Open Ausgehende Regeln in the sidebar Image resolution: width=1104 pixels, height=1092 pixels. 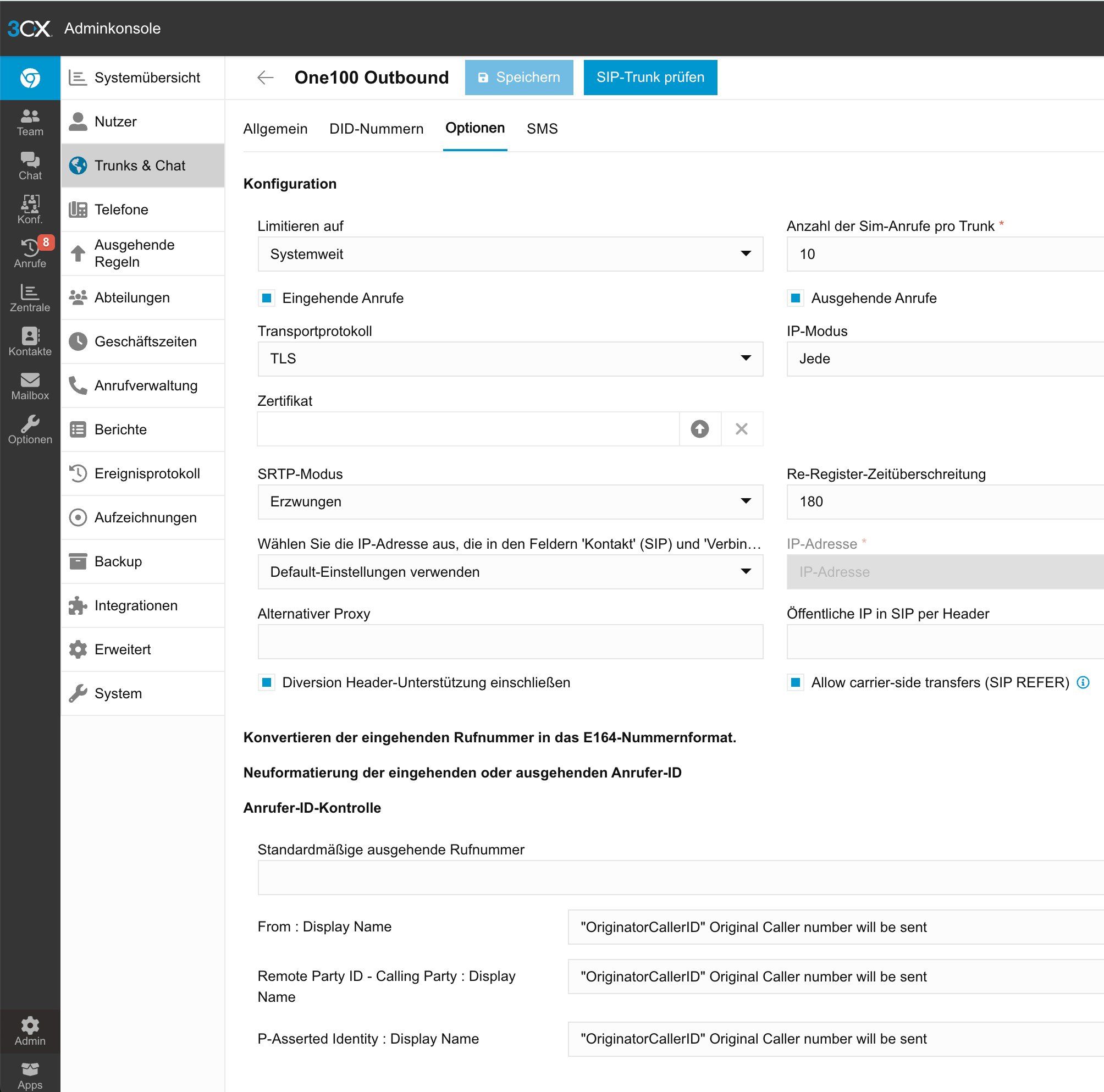[x=143, y=253]
